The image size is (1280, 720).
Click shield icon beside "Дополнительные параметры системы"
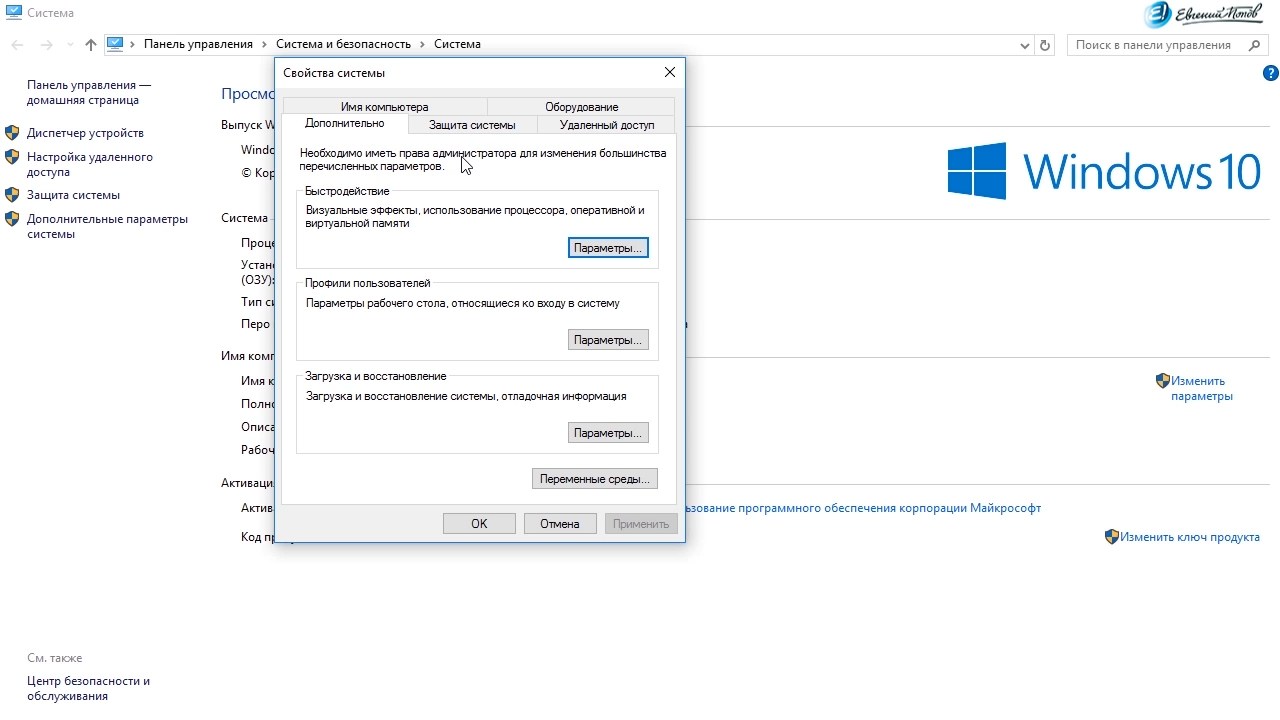tap(12, 219)
